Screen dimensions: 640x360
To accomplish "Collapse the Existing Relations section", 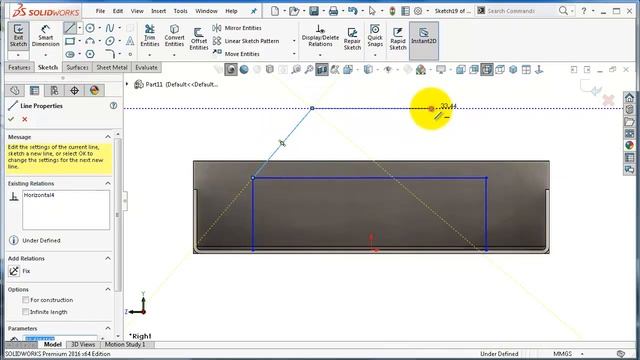I will coord(108,183).
